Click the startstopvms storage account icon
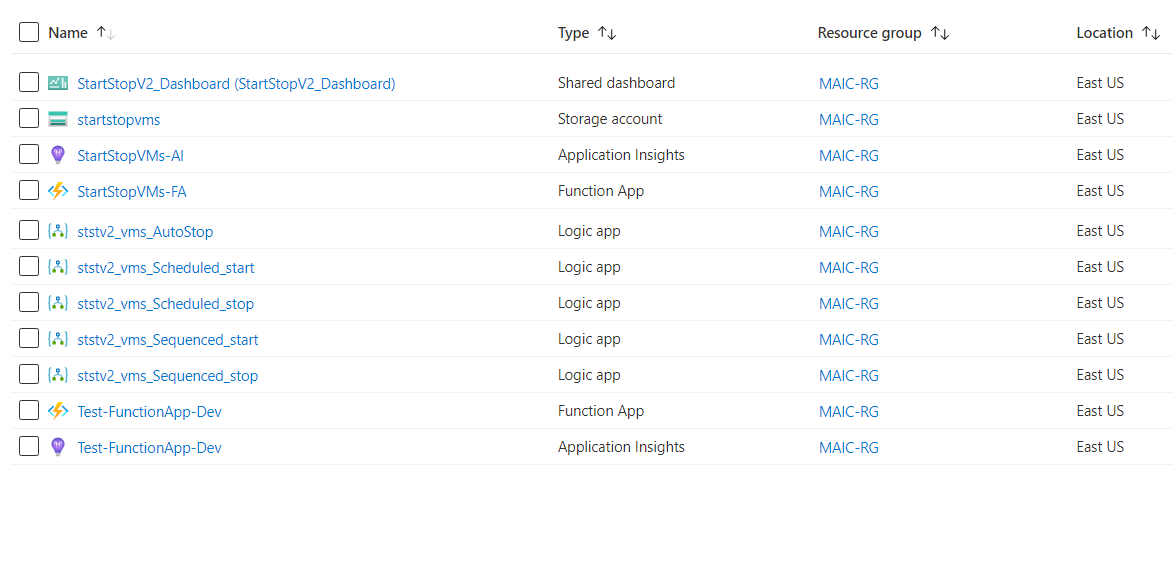This screenshot has height=570, width=1172. pyautogui.click(x=58, y=120)
